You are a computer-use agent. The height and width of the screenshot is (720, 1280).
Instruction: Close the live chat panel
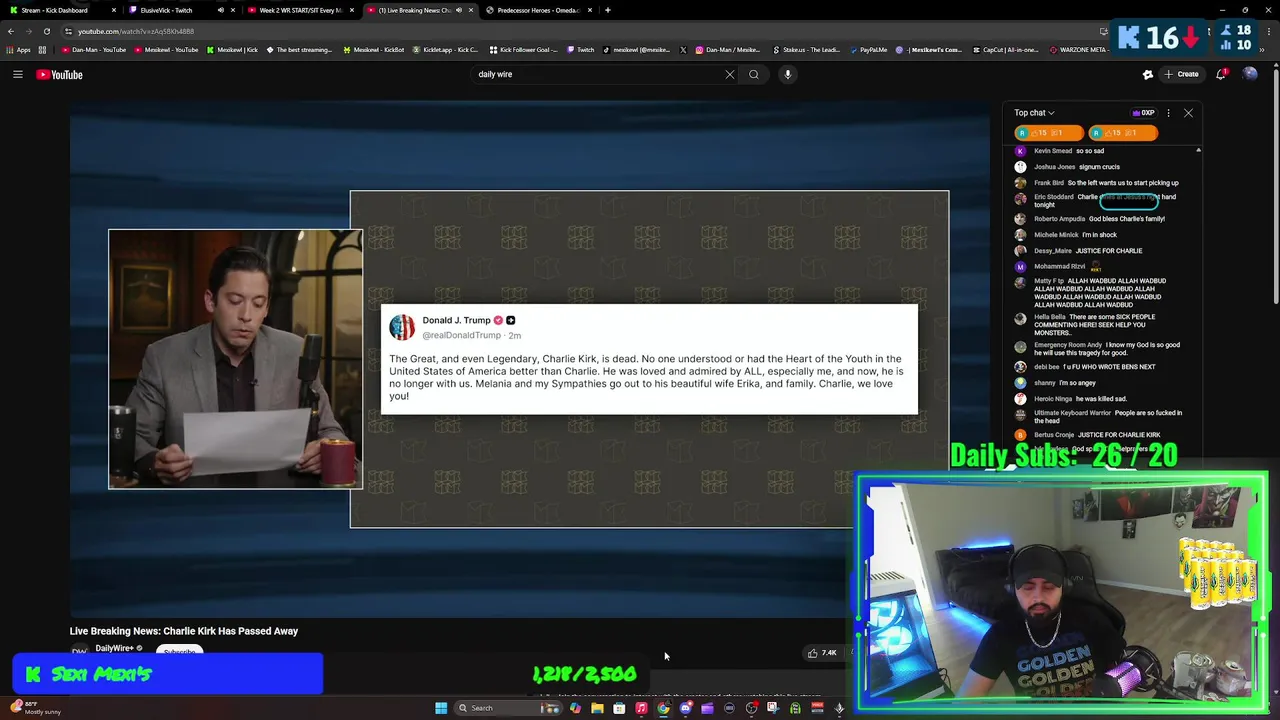coord(1188,113)
